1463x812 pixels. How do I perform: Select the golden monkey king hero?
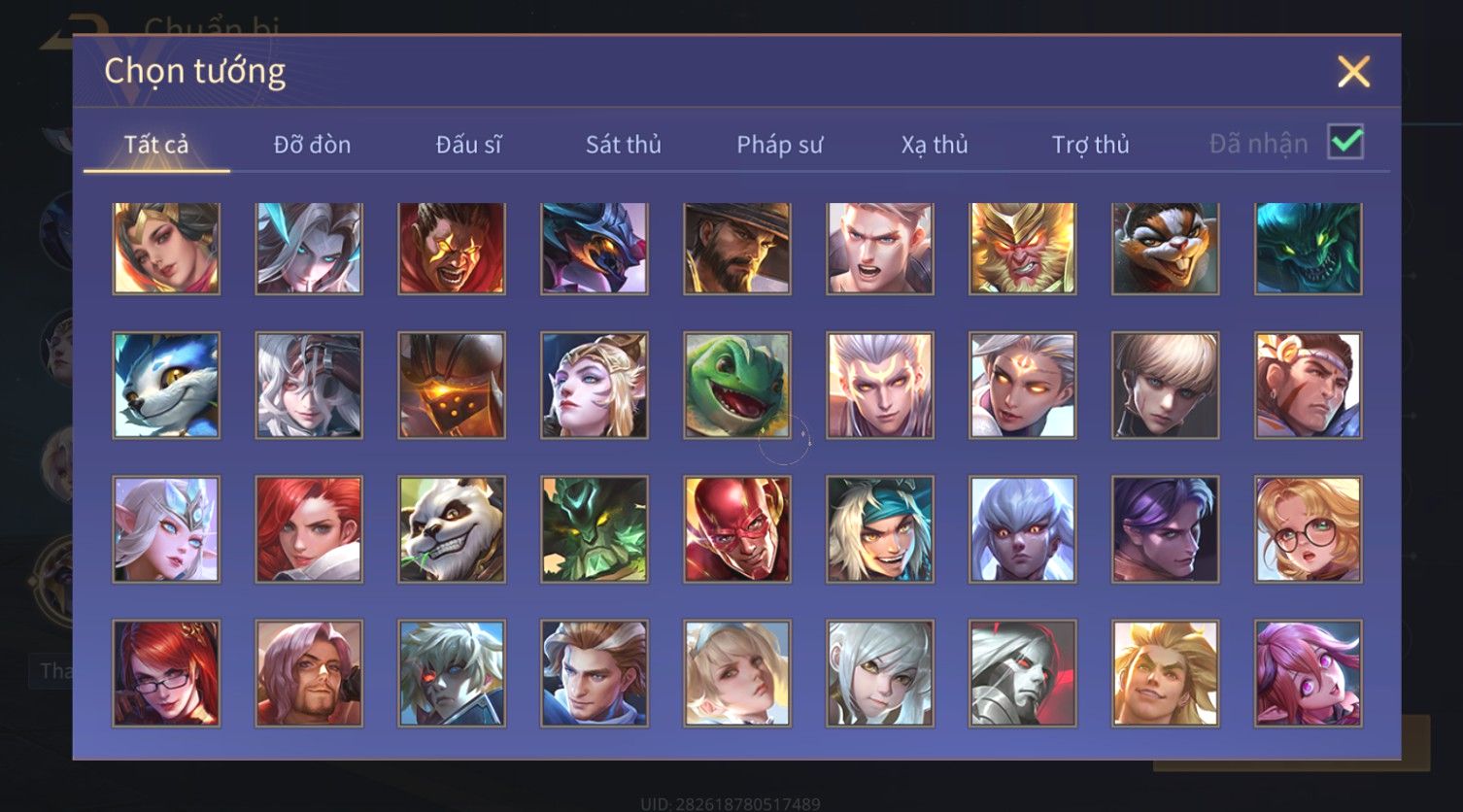1023,248
